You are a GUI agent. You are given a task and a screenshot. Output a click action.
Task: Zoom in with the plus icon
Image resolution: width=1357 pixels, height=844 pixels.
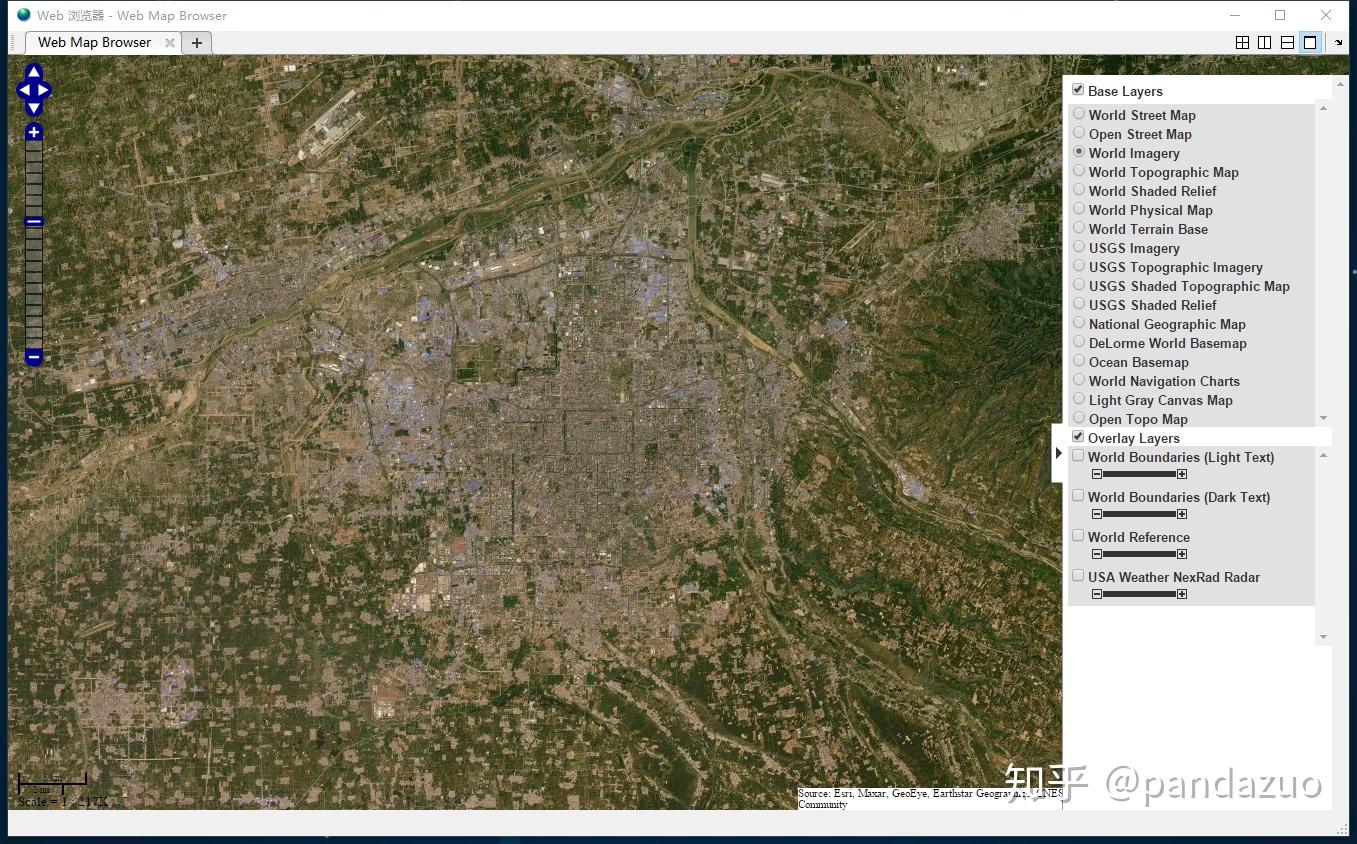tap(33, 131)
